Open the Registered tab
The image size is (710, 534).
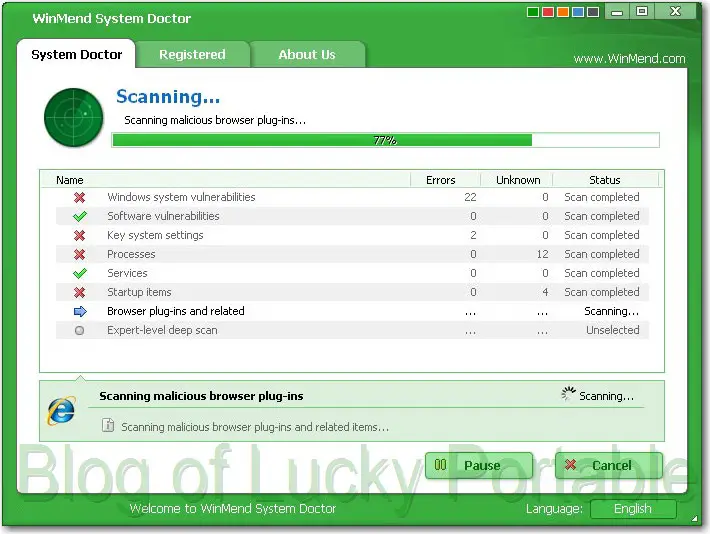point(192,54)
